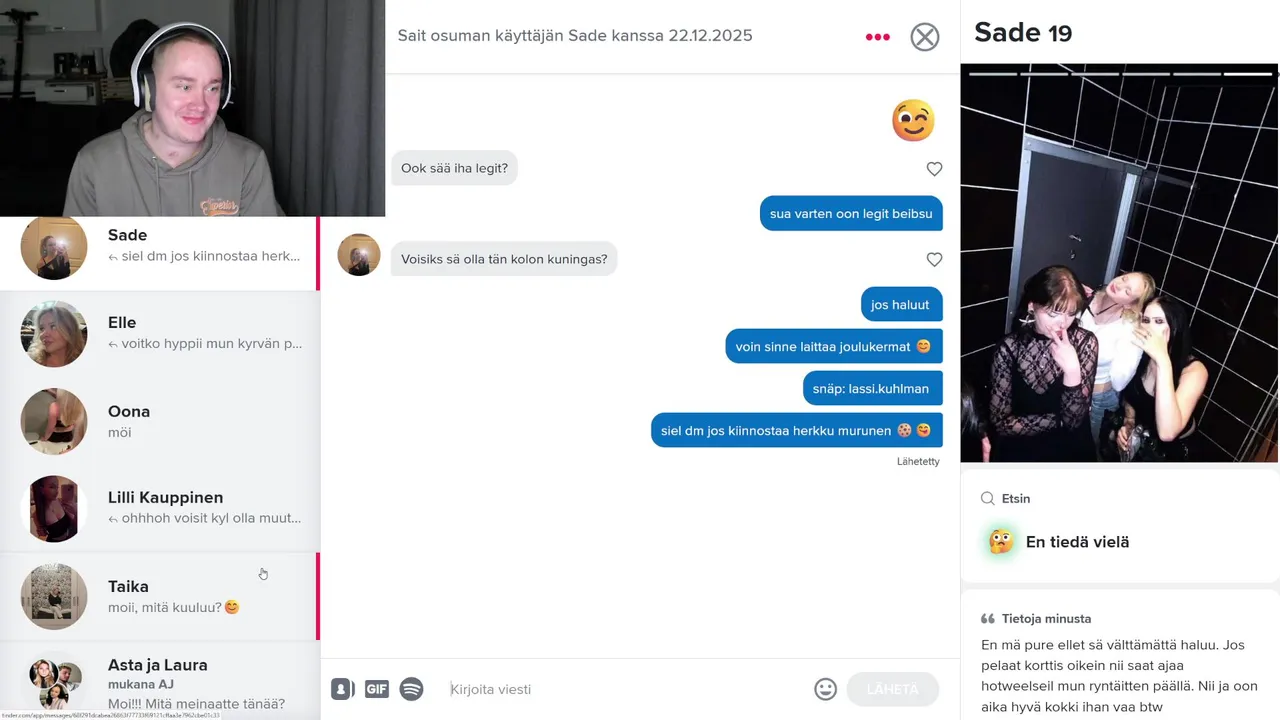1280x720 pixels.
Task: Click Sade's profile photo in right panel
Action: tap(1119, 264)
